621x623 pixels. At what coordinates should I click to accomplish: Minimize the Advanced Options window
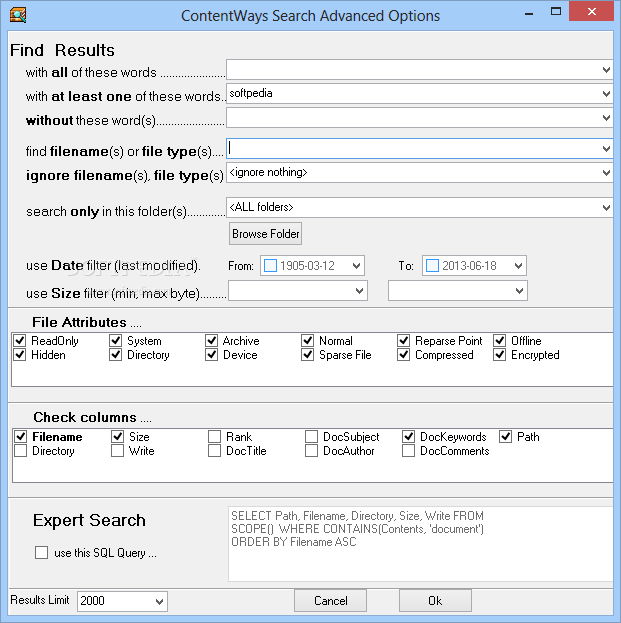528,13
